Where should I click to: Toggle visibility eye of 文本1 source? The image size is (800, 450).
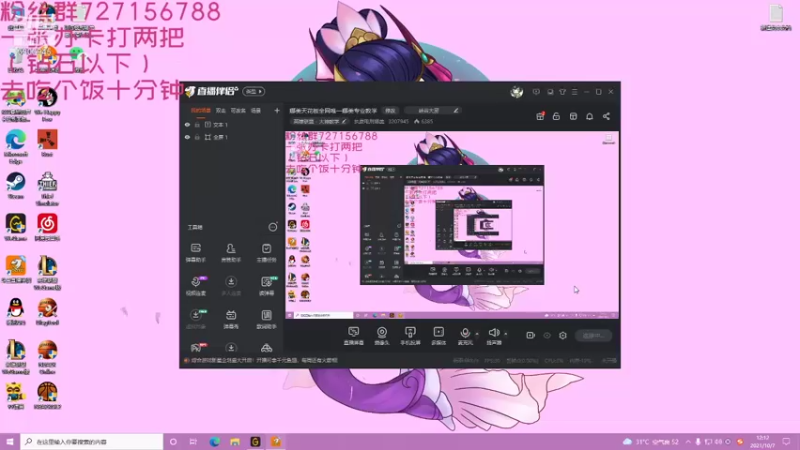tap(187, 124)
